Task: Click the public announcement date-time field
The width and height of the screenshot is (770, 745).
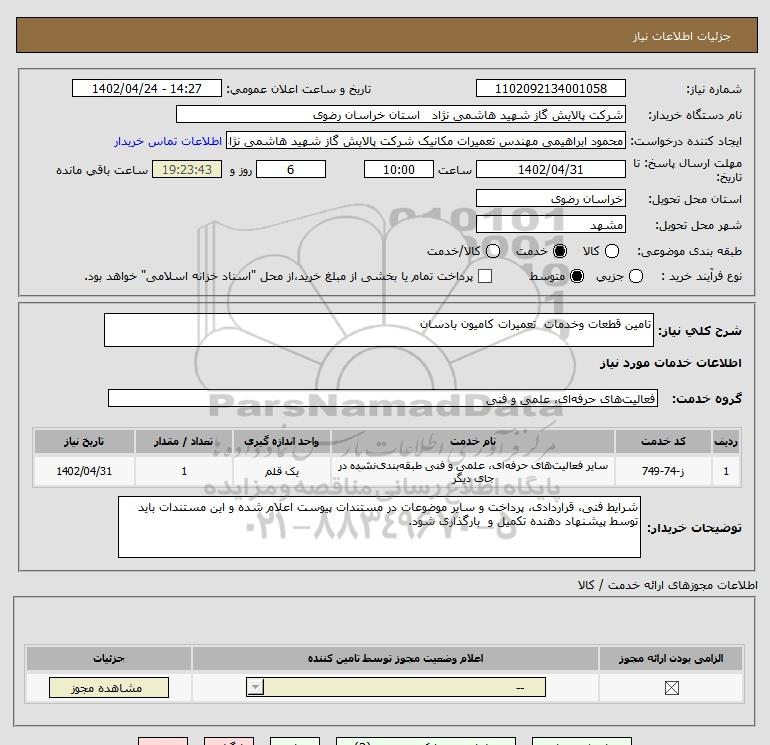Action: coord(146,88)
